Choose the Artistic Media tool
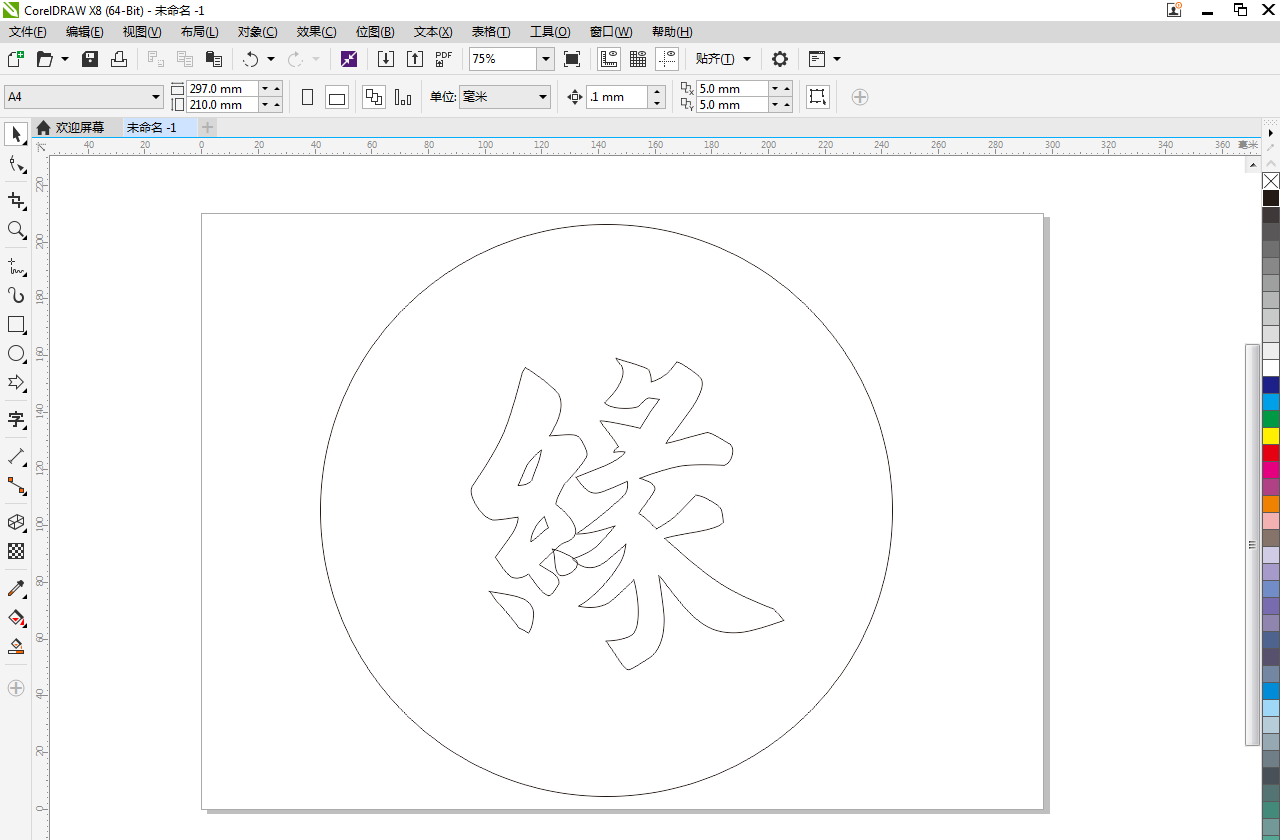 (x=16, y=296)
